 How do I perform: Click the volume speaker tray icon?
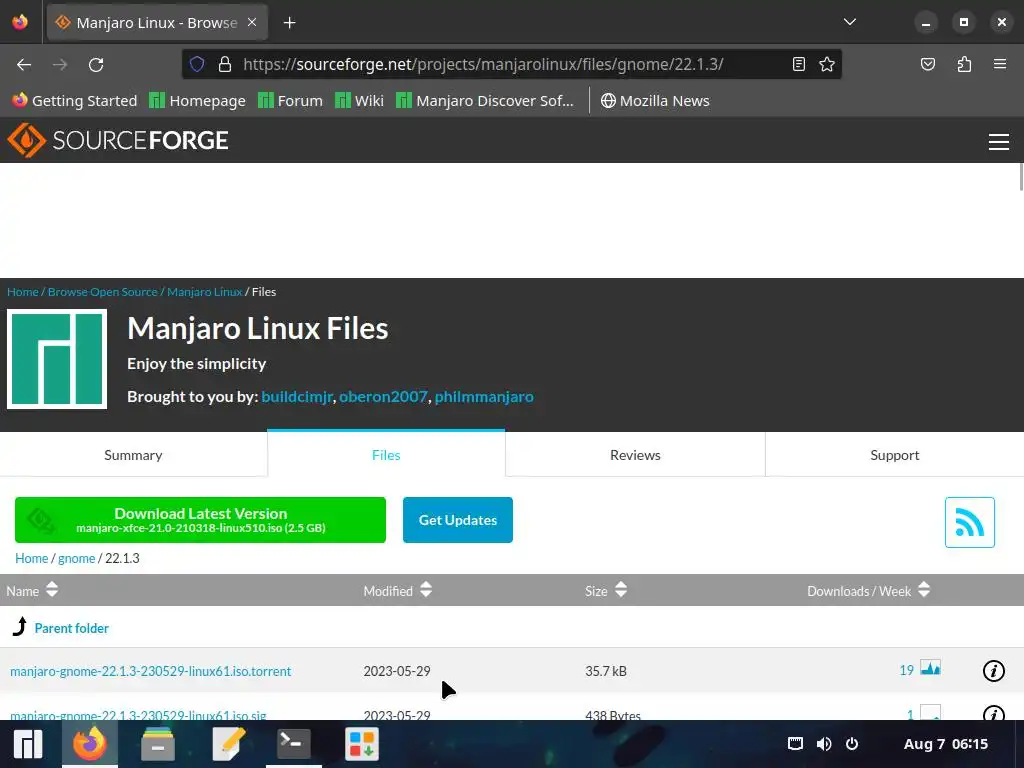(x=824, y=744)
